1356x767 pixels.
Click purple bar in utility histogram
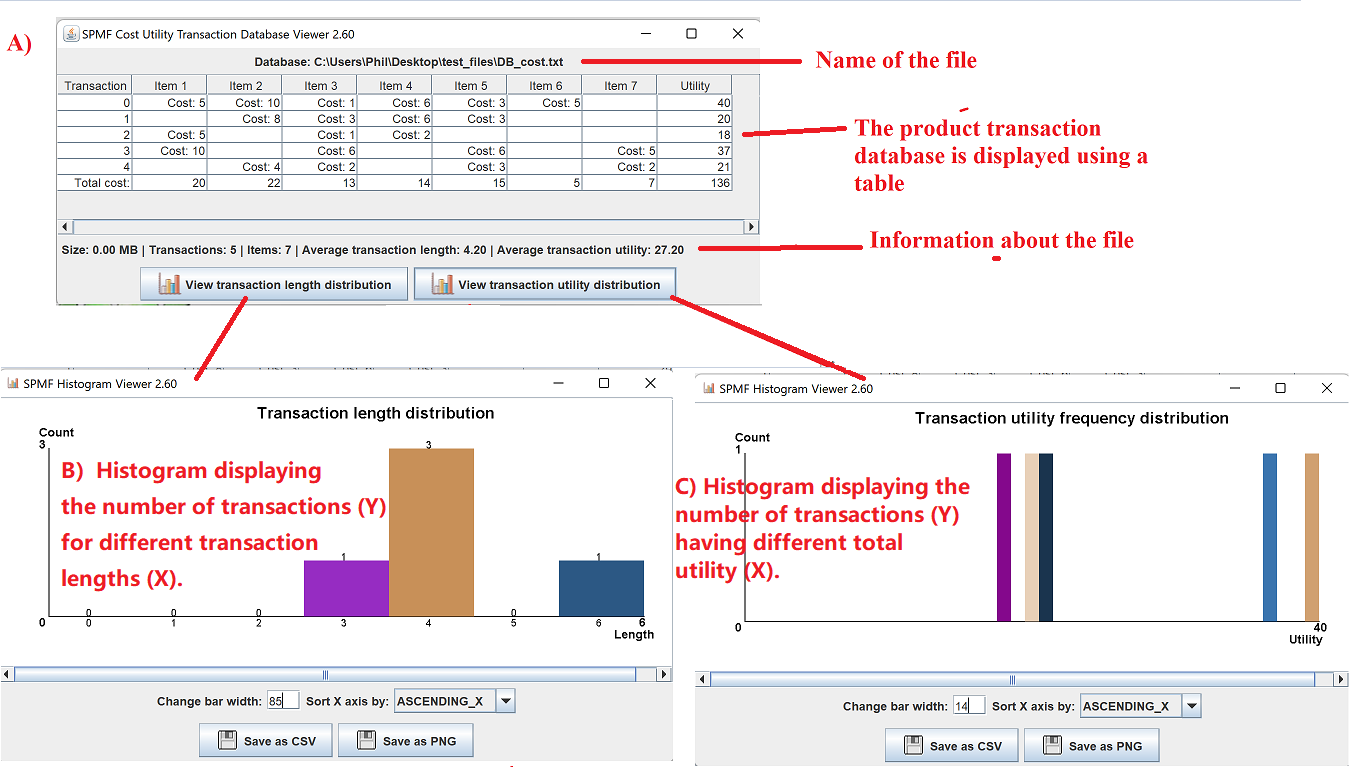coord(1004,537)
